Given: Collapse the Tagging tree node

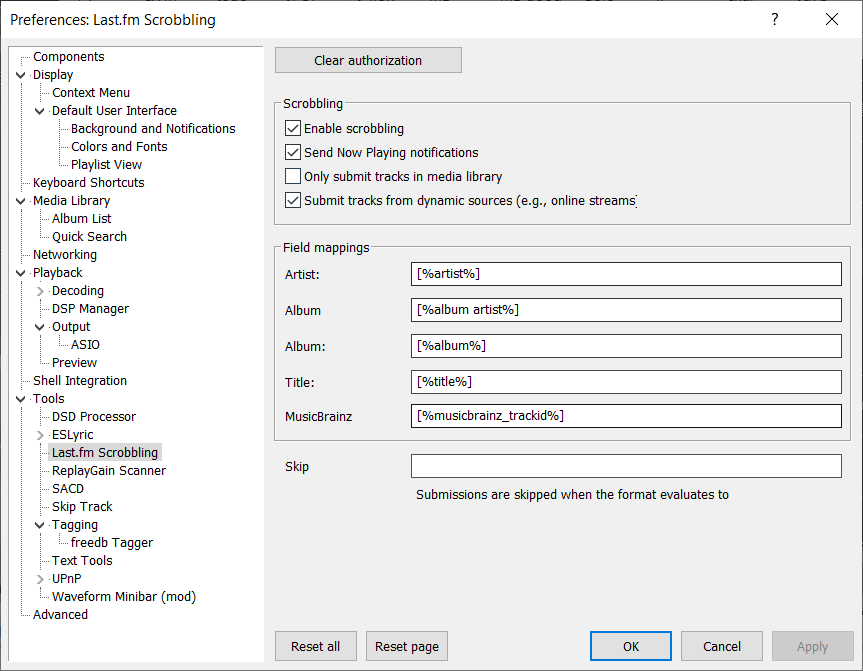Looking at the screenshot, I should coord(40,525).
